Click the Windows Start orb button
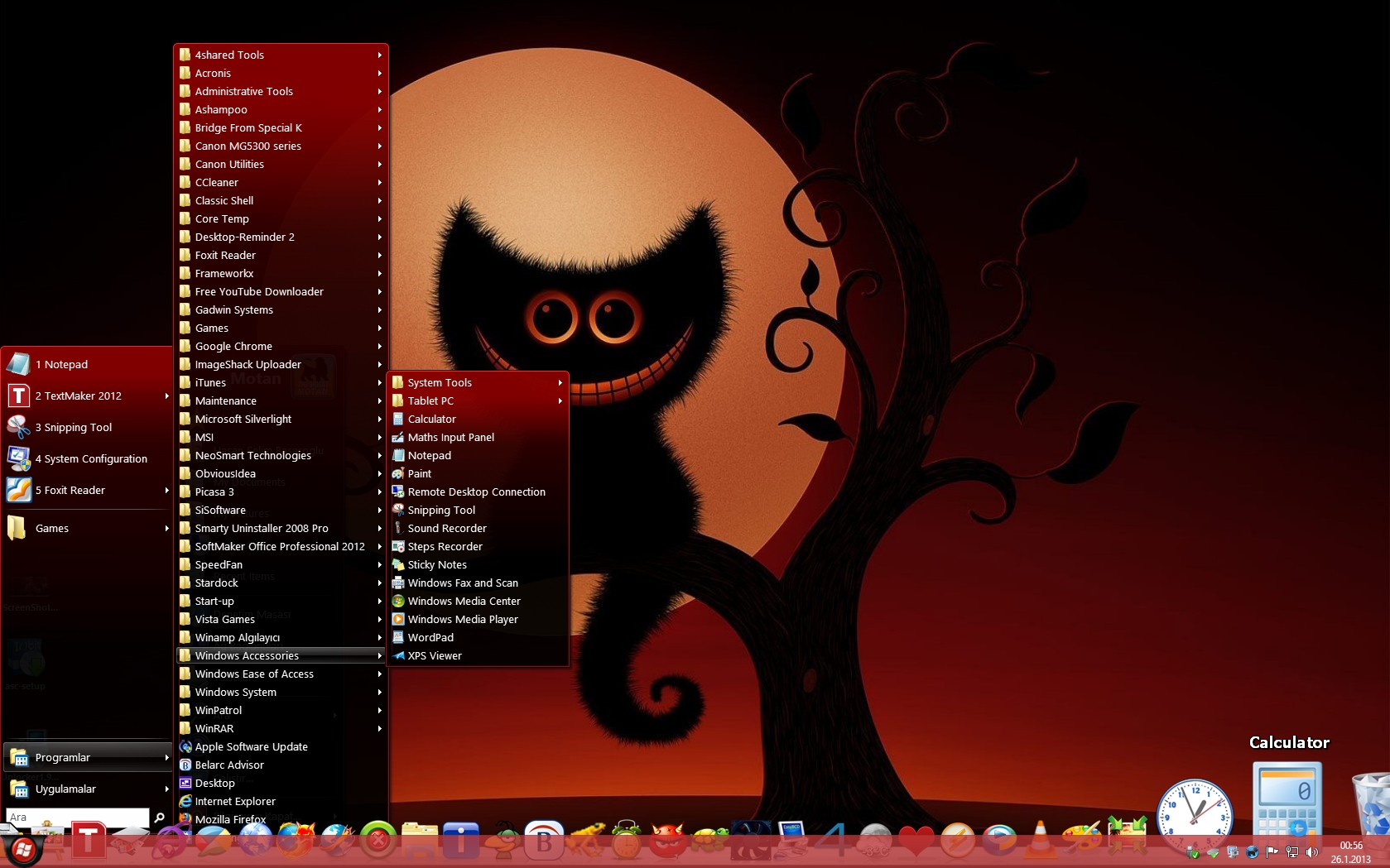 tap(22, 849)
